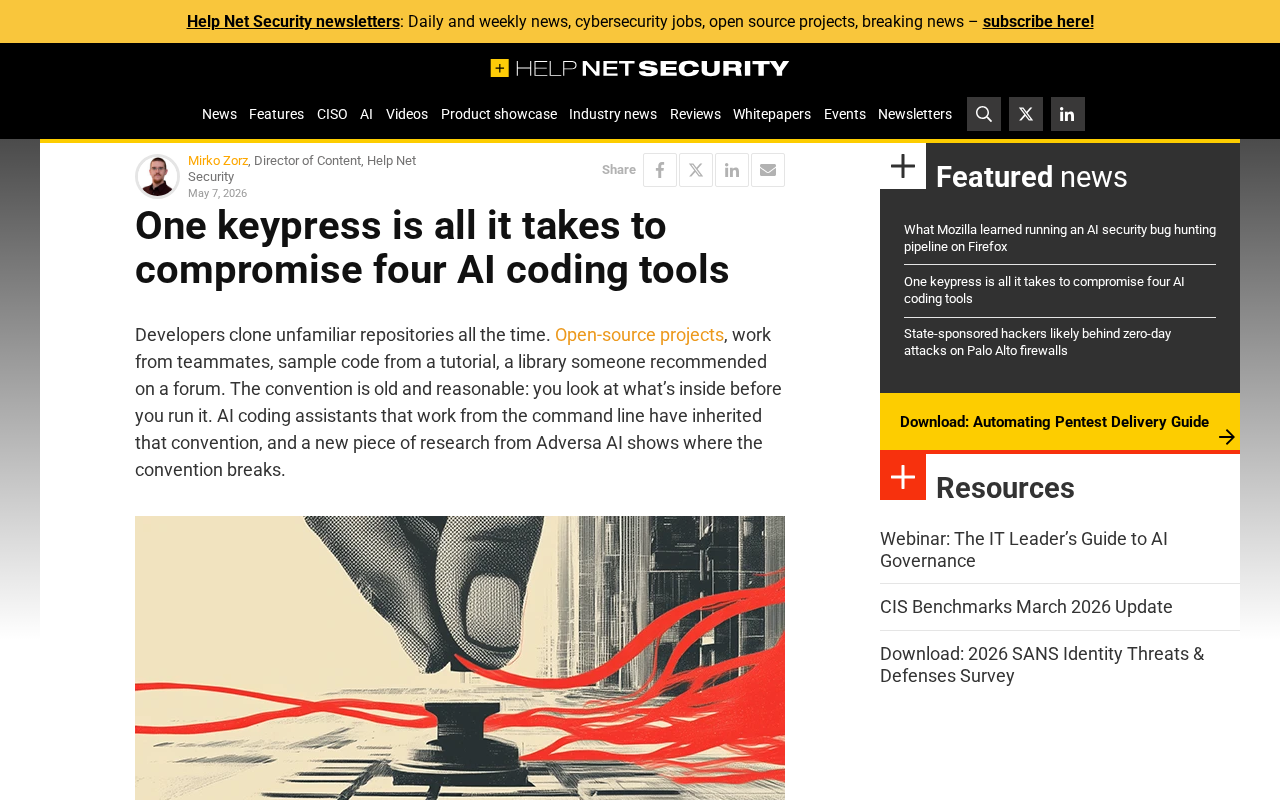Go to the CISO section
The height and width of the screenshot is (800, 1280).
tap(332, 114)
